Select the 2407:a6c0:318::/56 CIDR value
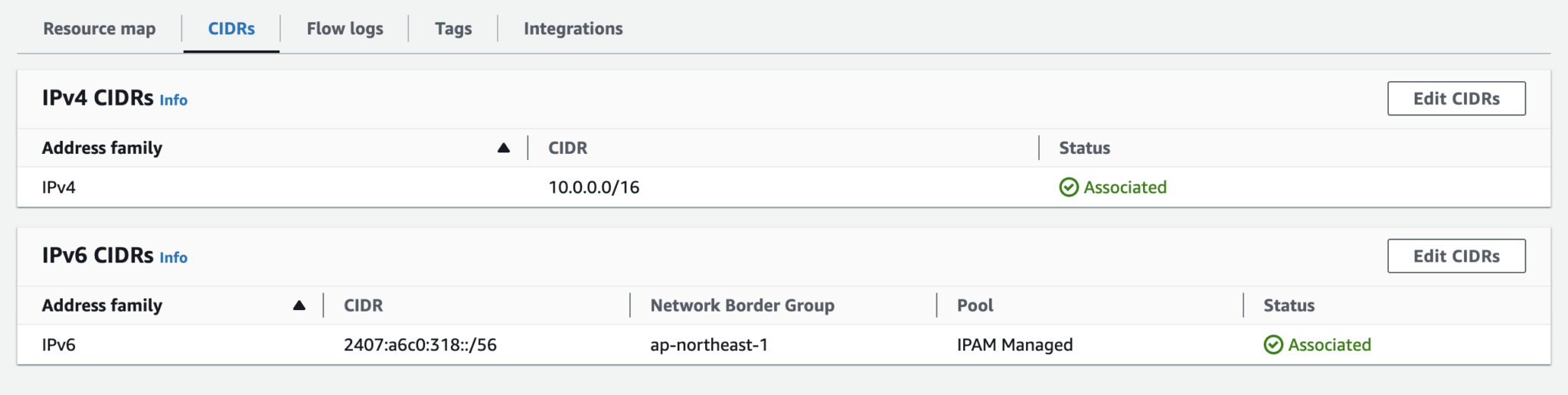The height and width of the screenshot is (395, 1568). point(420,345)
